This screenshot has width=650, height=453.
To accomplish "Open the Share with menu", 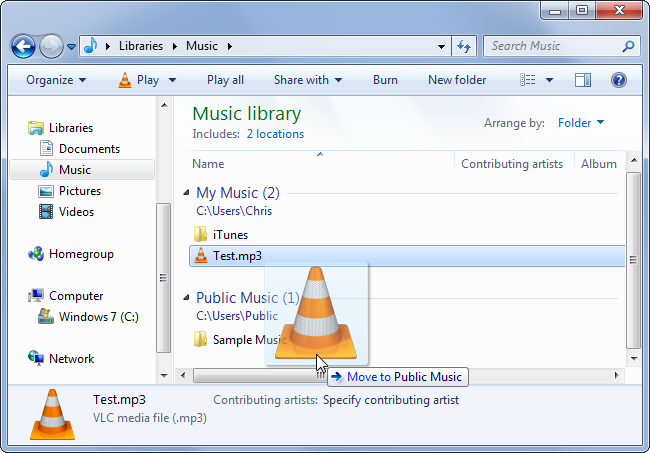I will [308, 80].
